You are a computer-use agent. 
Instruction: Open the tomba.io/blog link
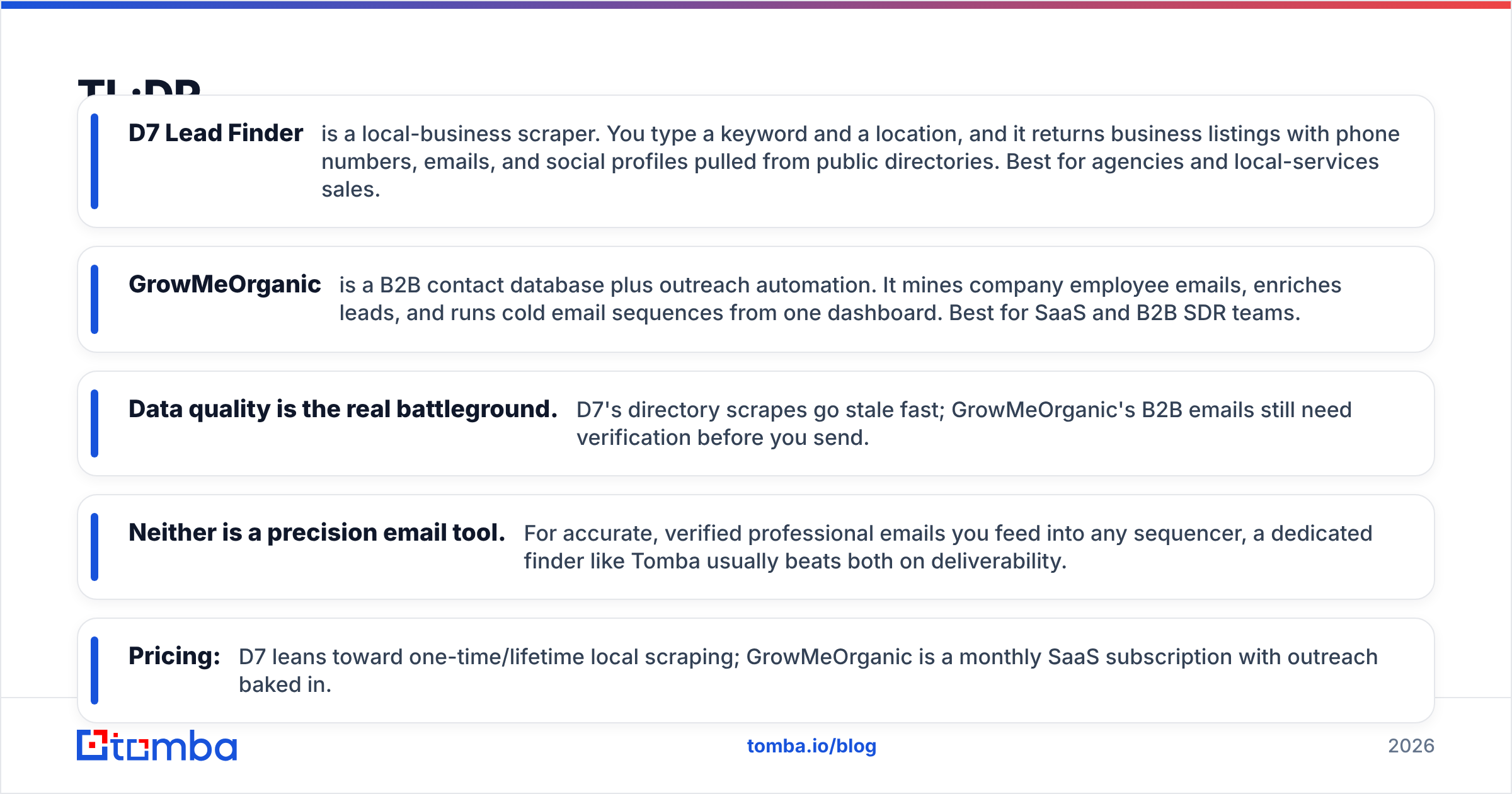[811, 746]
